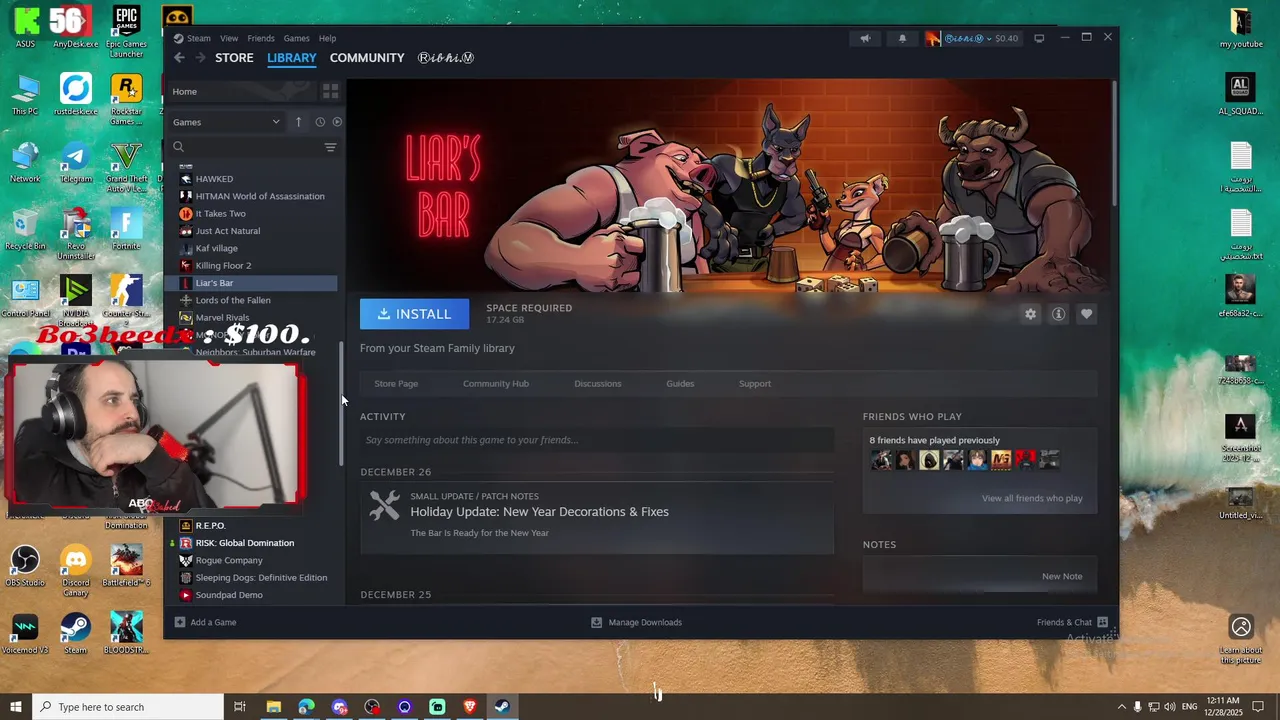Open Liar's Bar settings gear
The width and height of the screenshot is (1280, 720).
[1030, 314]
